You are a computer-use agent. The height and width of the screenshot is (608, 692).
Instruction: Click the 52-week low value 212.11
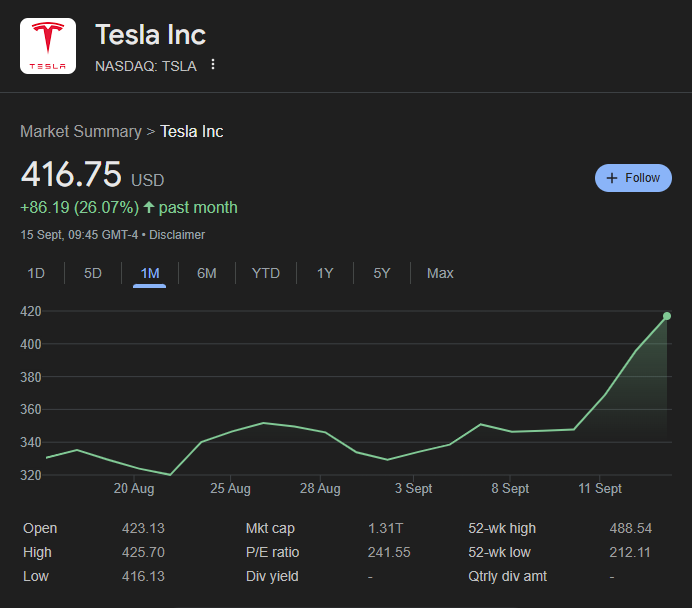(630, 552)
